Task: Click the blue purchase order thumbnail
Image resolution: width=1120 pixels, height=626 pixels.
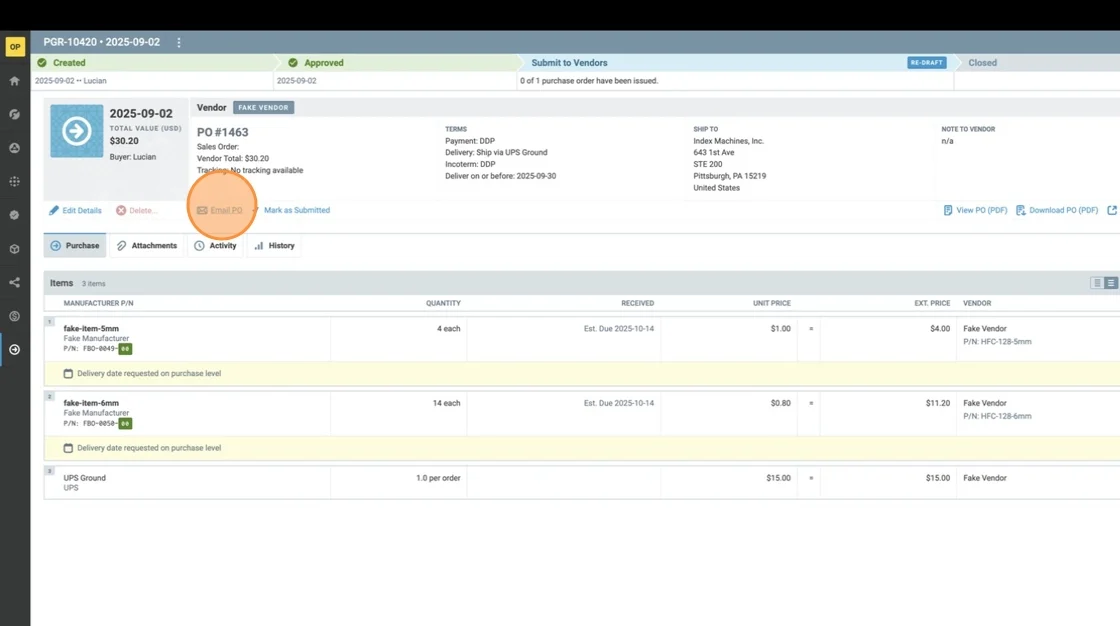Action: (x=77, y=131)
